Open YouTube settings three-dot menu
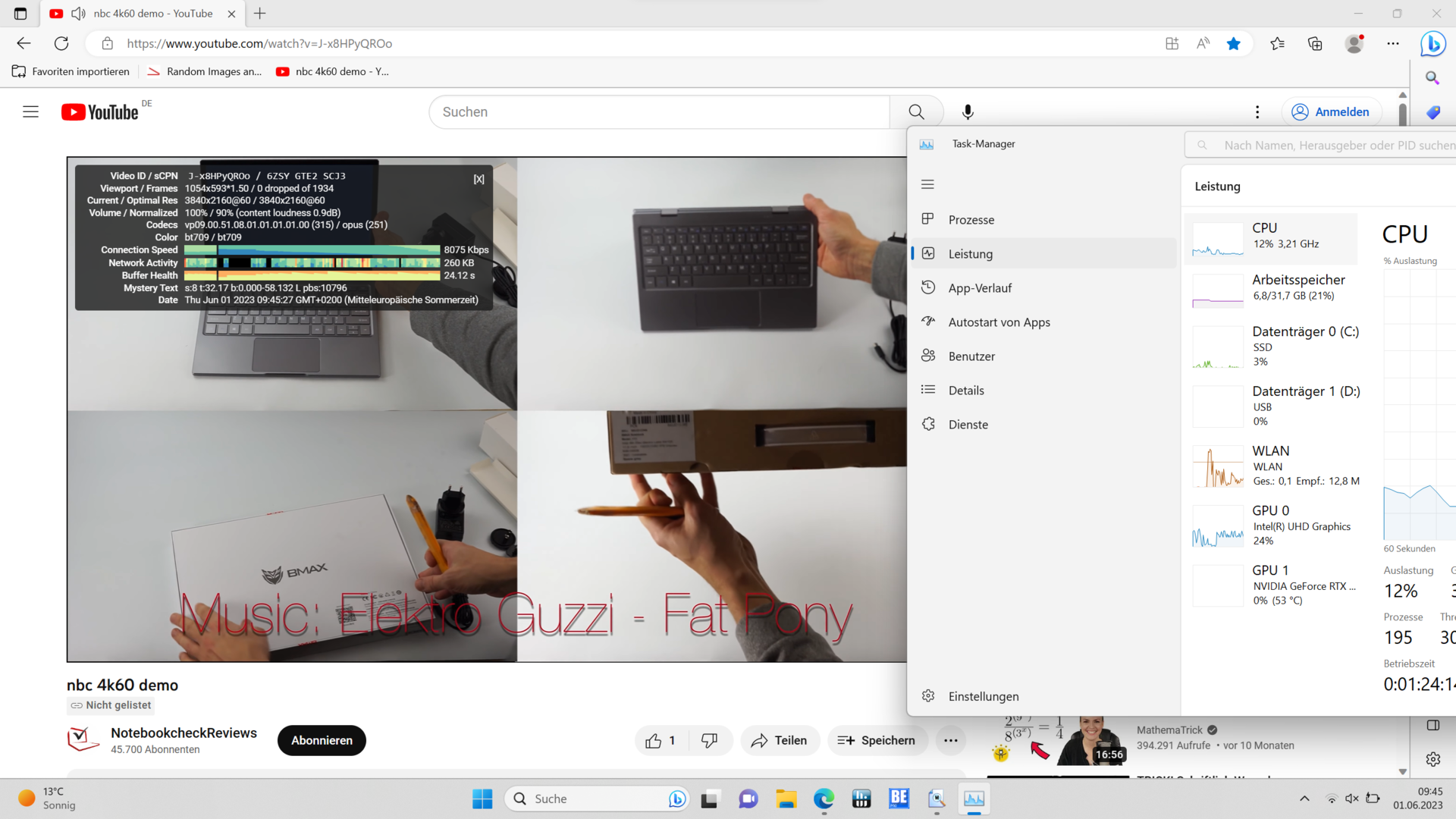1456x819 pixels. [x=1257, y=112]
